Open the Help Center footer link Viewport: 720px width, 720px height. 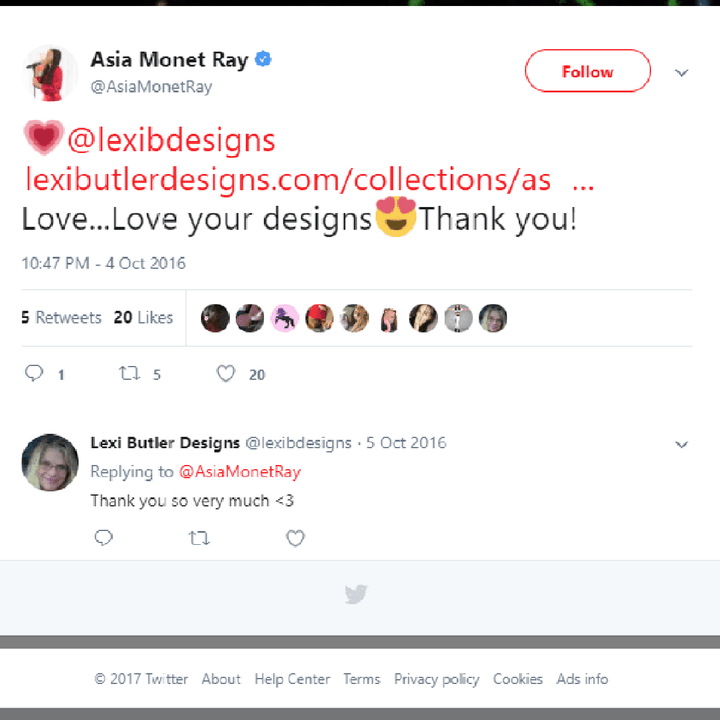[x=291, y=679]
